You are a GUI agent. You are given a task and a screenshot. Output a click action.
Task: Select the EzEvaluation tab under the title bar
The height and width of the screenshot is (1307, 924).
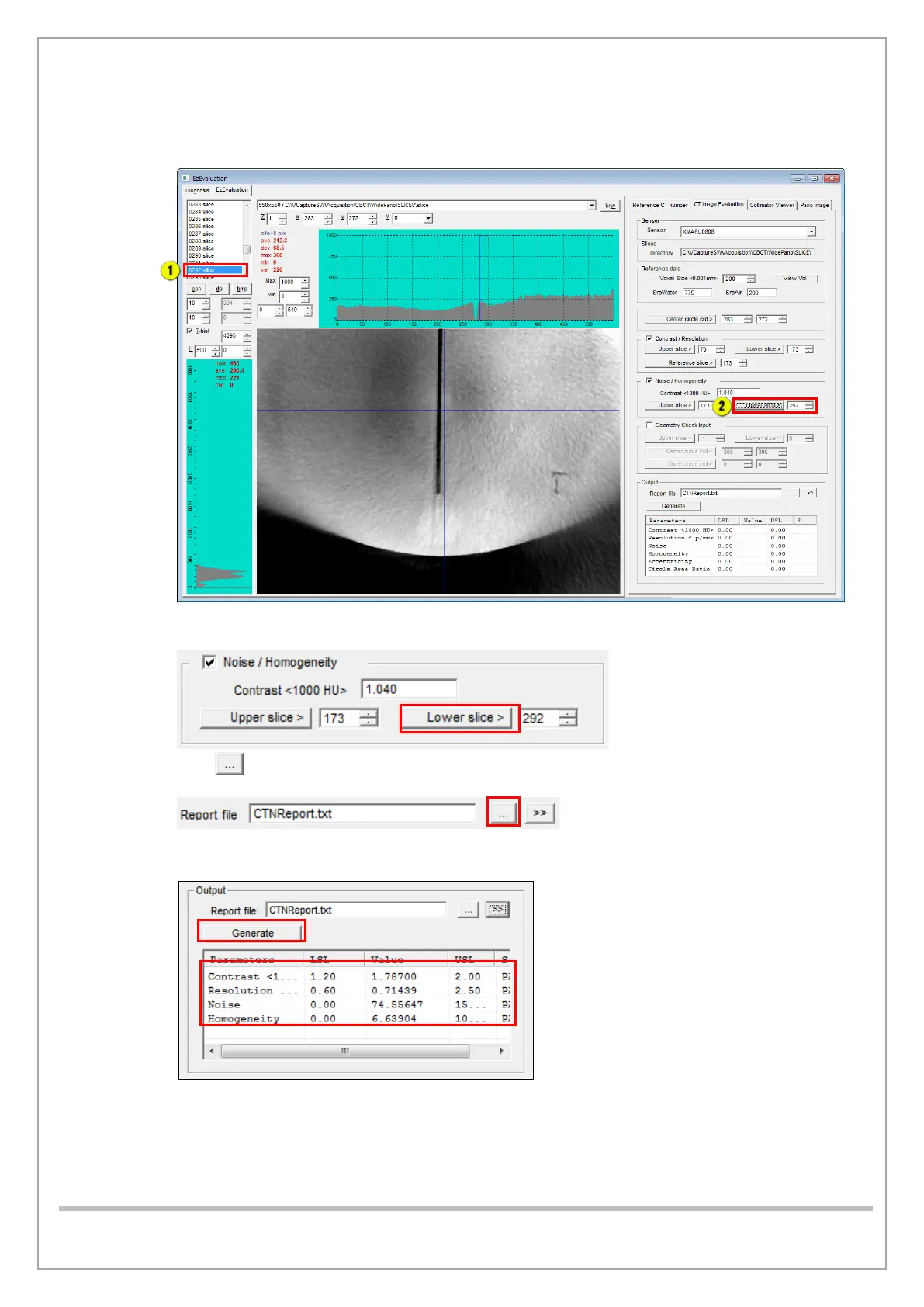tap(232, 189)
